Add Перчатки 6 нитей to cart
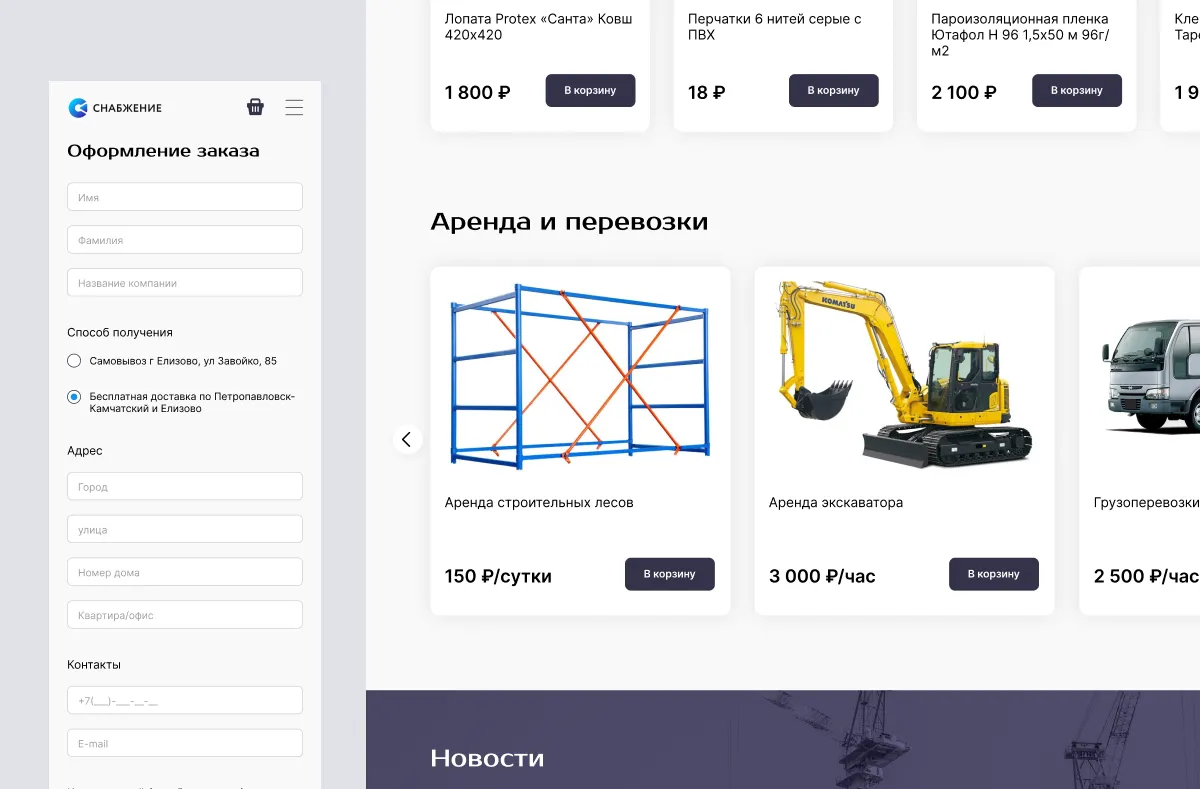Image resolution: width=1200 pixels, height=789 pixels. [833, 90]
